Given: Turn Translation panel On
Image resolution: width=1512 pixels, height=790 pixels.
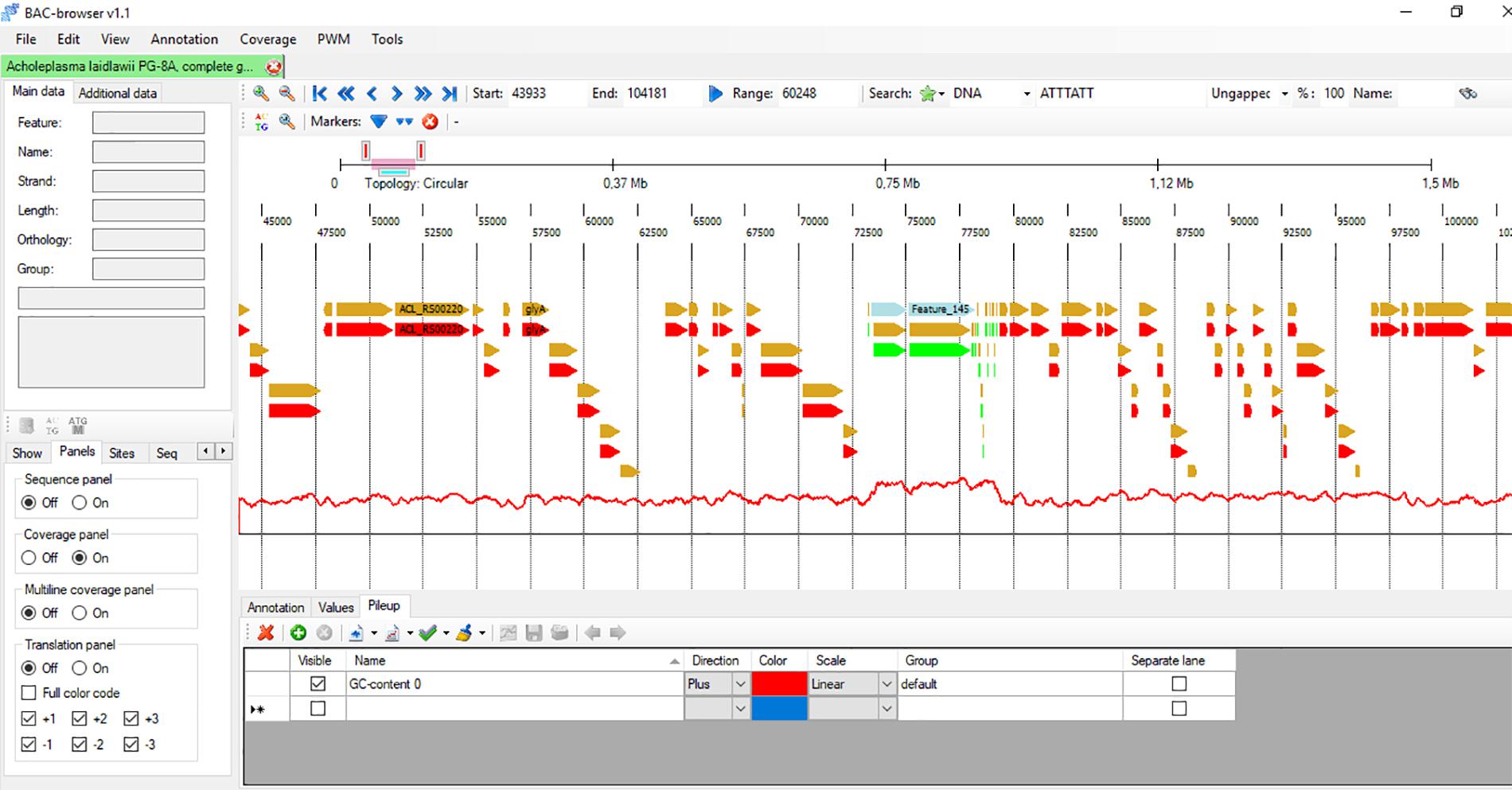Looking at the screenshot, I should pos(80,667).
